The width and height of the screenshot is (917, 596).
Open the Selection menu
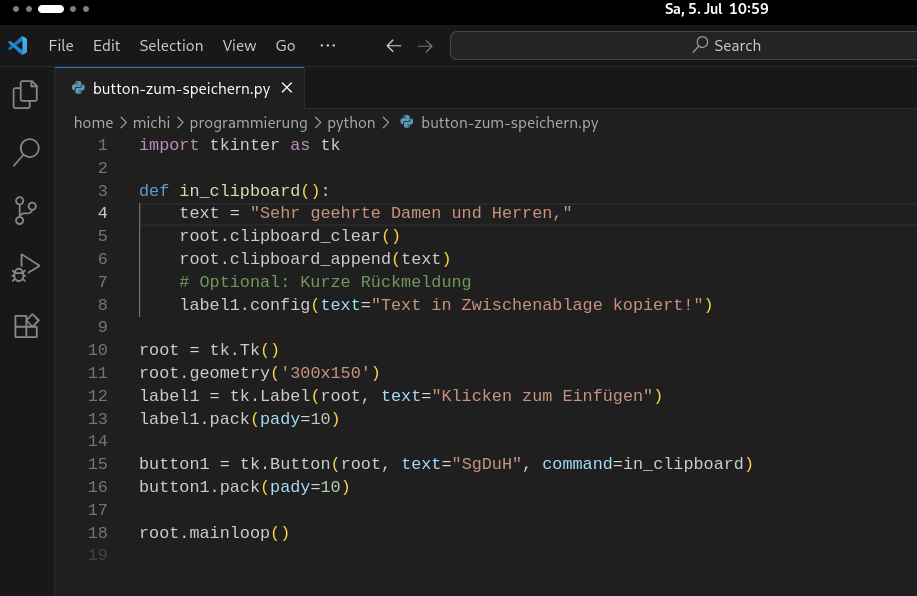(171, 46)
